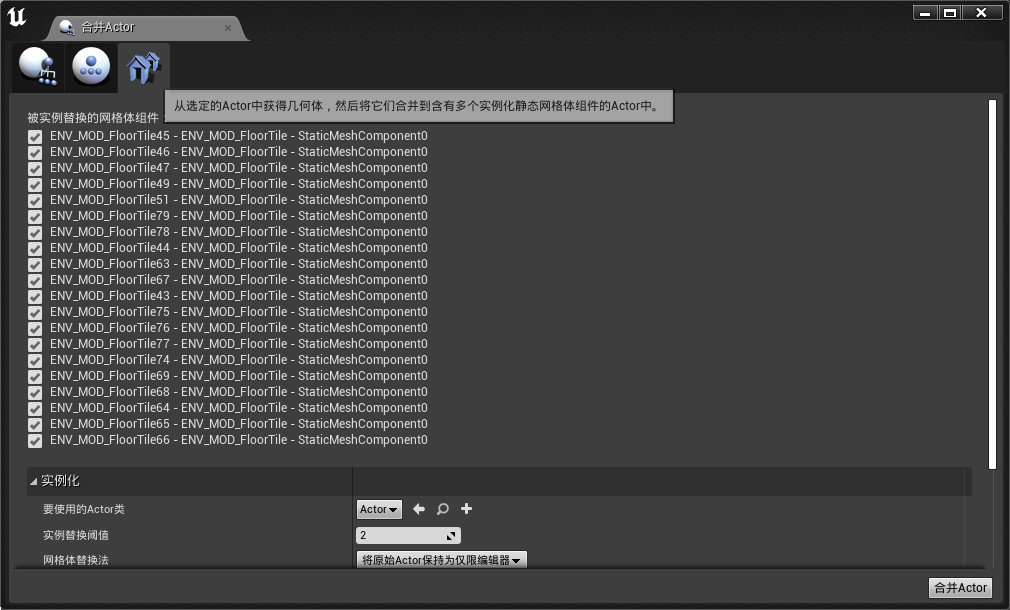Open the Actor class dropdown
Viewport: 1010px width, 610px height.
pyautogui.click(x=378, y=509)
